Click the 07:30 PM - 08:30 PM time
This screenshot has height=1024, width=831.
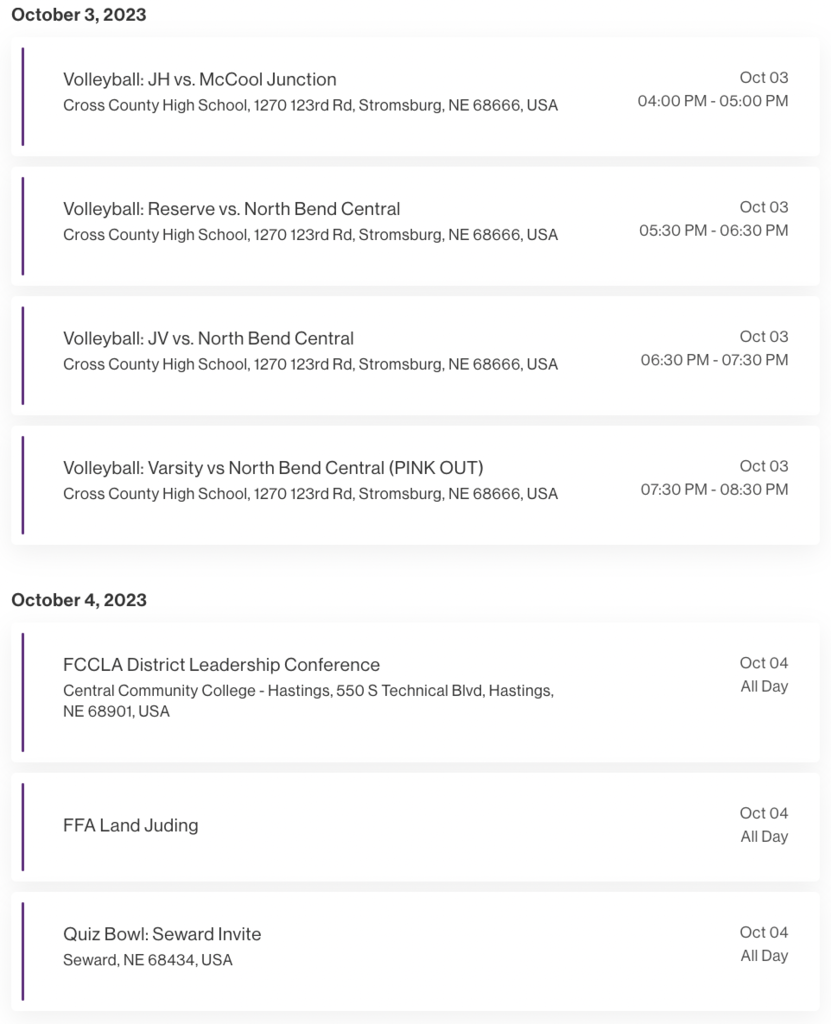(714, 489)
